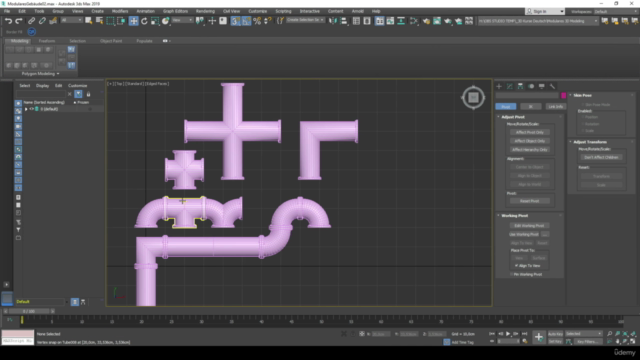This screenshot has height=360, width=640.
Task: Open the Modifiers menu
Action: 120,11
